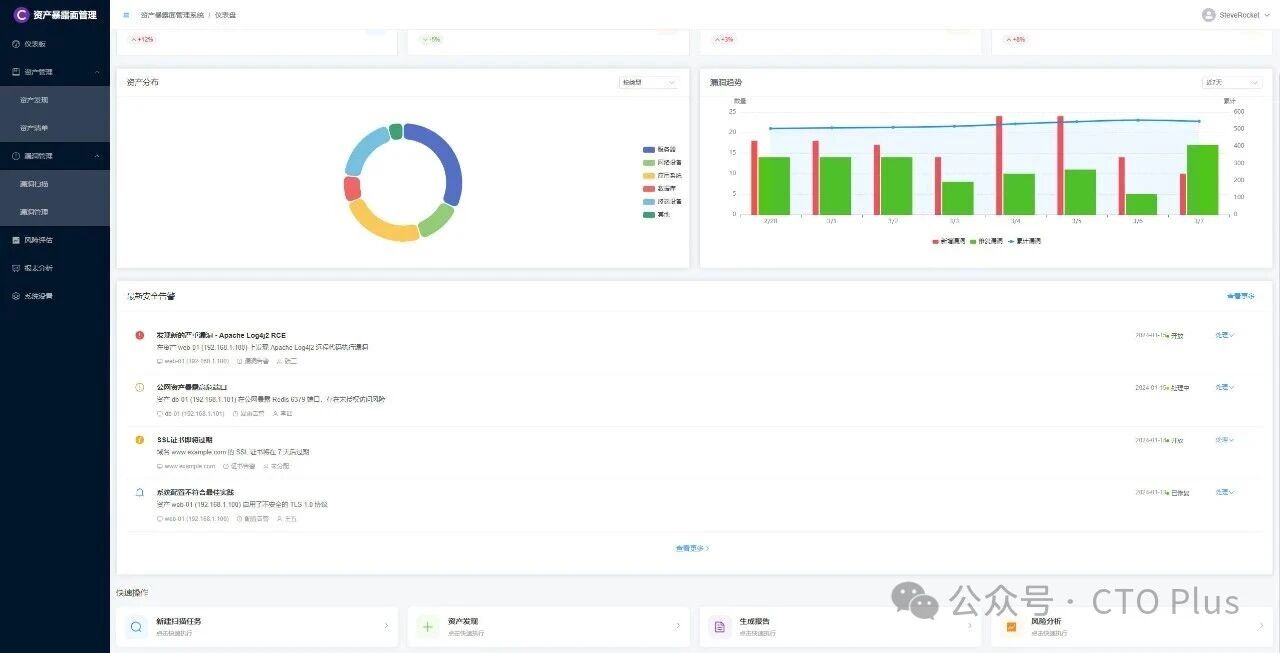Click 查看更多 at alerts panel top right
Viewport: 1280px width, 653px height.
pyautogui.click(x=1240, y=296)
